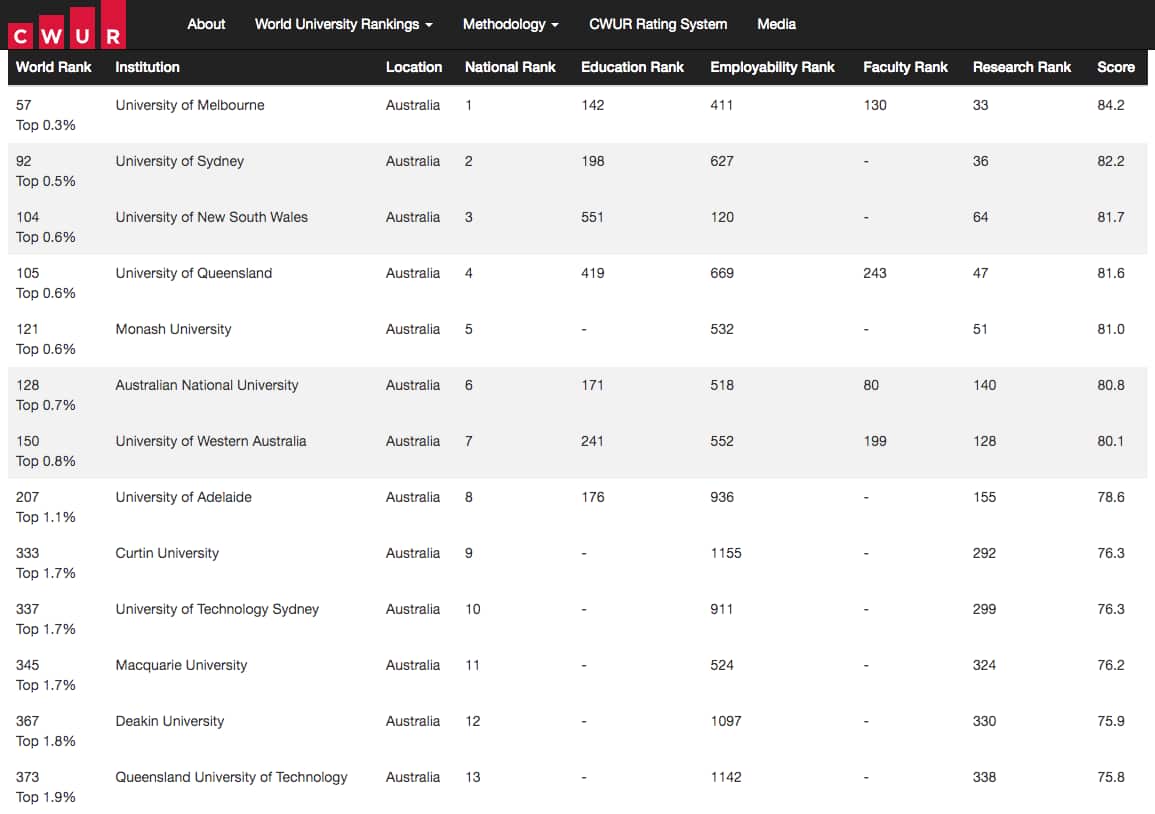Open the CWUR Rating System page

point(658,24)
